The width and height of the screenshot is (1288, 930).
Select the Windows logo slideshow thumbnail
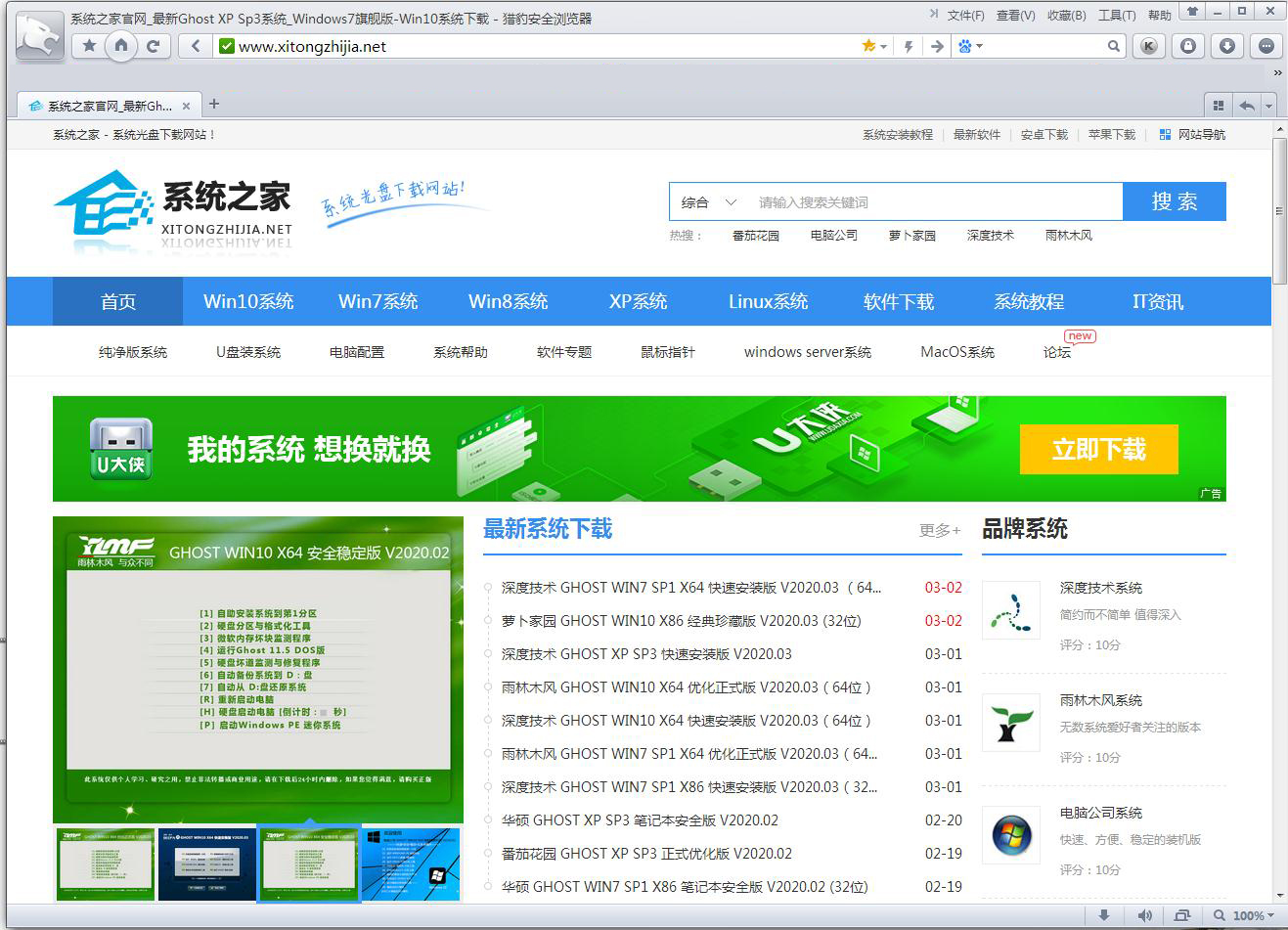(x=411, y=864)
